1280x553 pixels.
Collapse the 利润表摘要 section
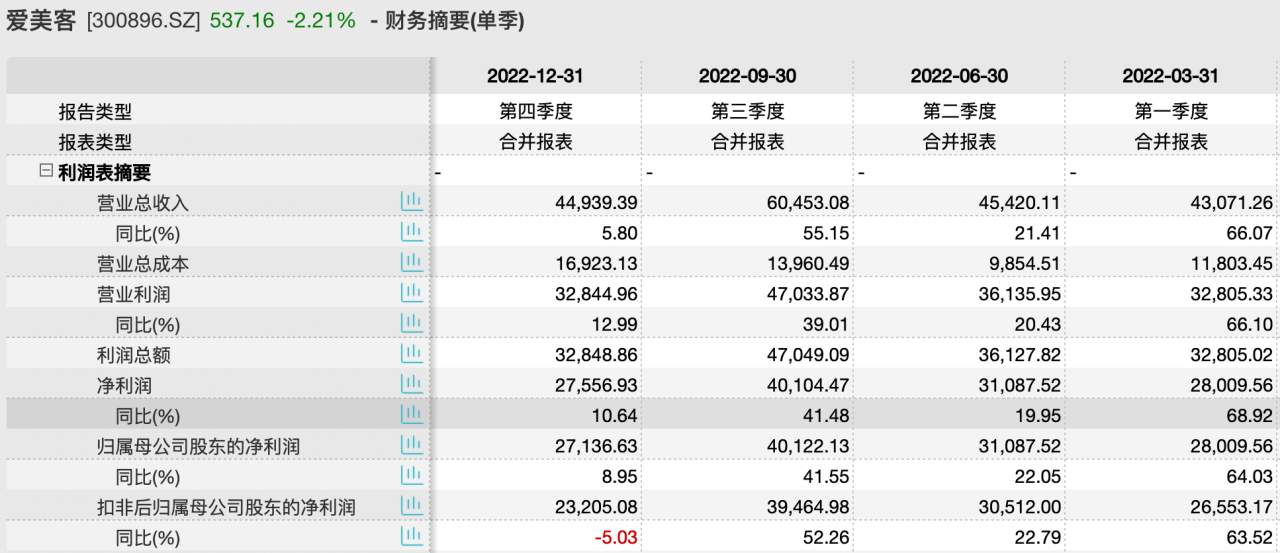(x=45, y=172)
